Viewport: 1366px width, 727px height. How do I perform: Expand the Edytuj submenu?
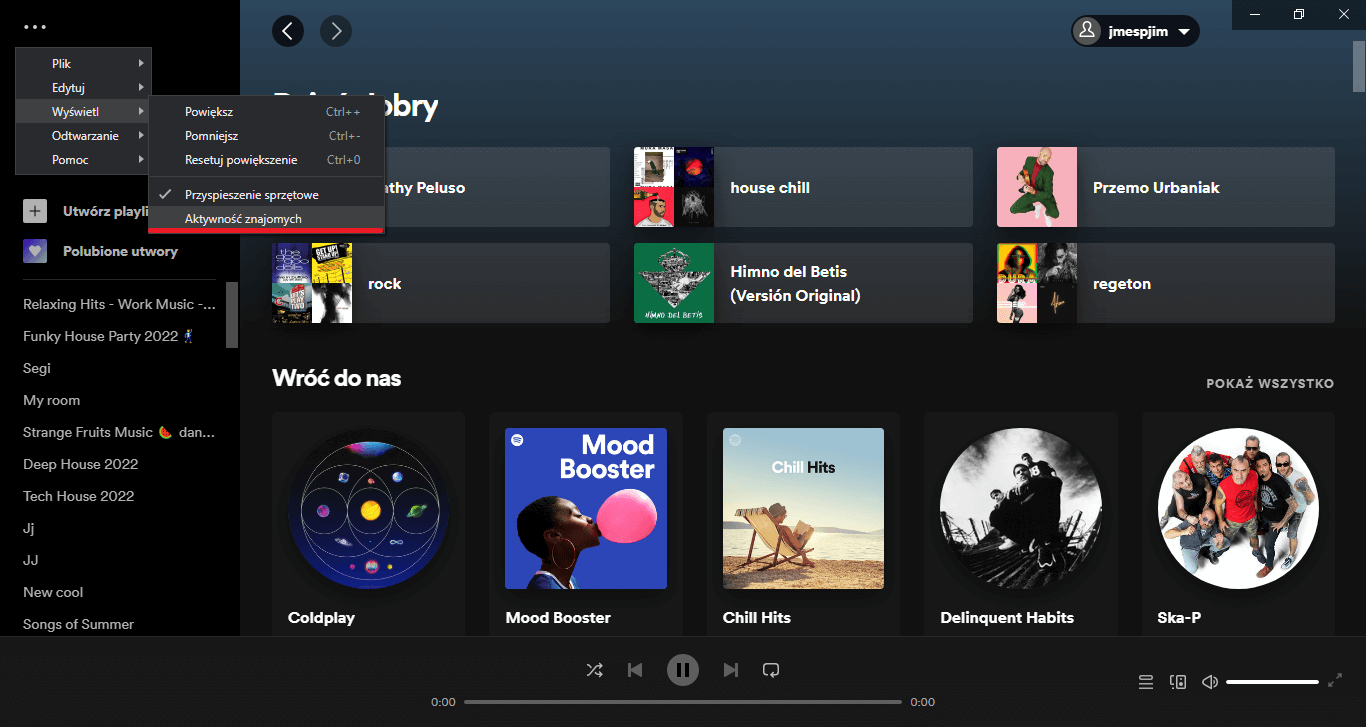[83, 87]
